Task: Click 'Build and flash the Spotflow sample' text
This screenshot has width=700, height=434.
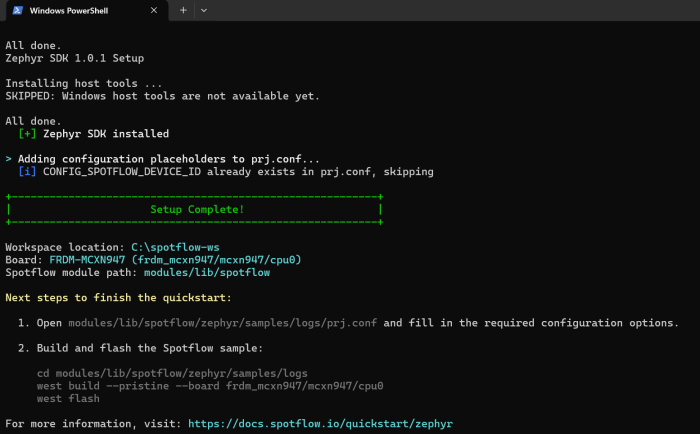Action: point(150,348)
